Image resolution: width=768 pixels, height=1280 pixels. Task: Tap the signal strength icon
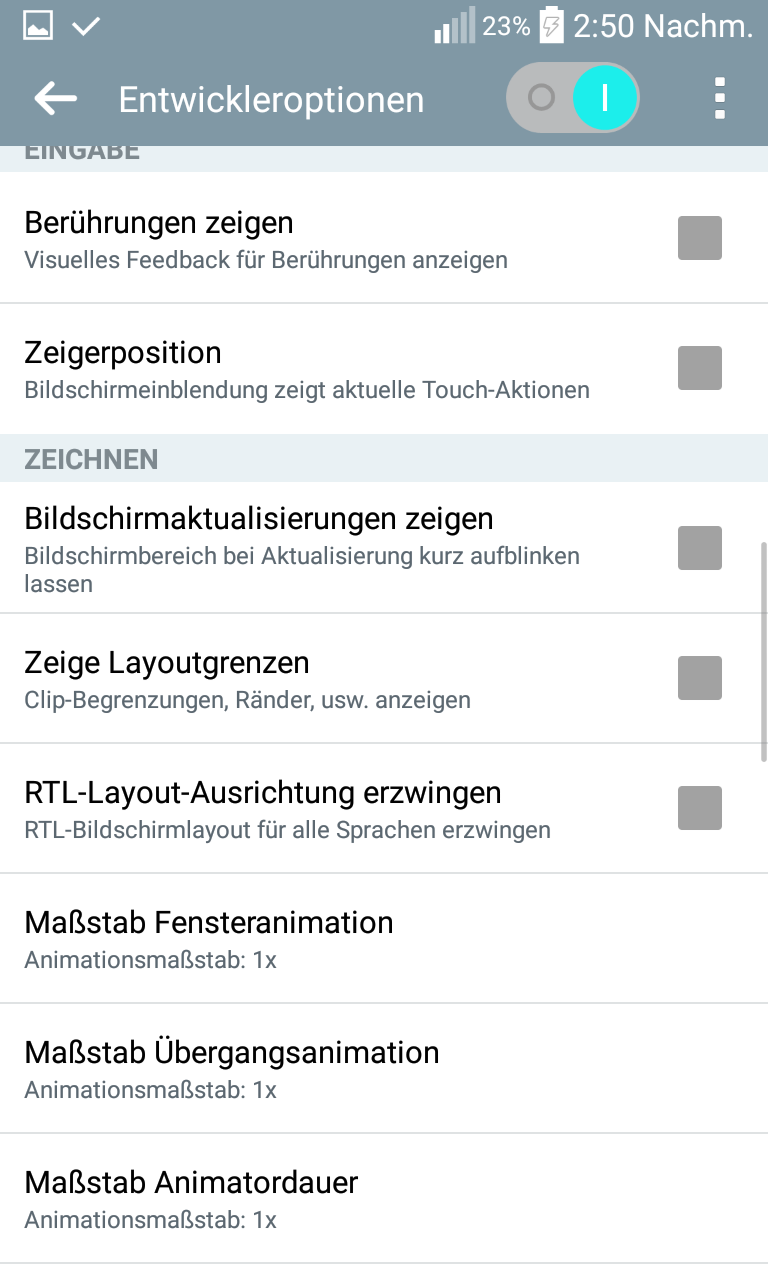[454, 27]
